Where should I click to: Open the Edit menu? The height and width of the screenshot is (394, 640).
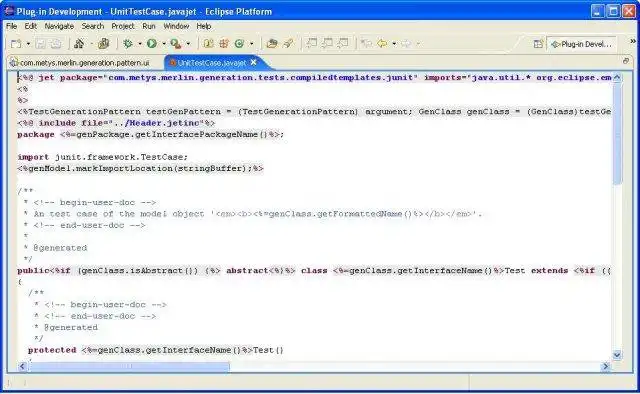click(31, 26)
